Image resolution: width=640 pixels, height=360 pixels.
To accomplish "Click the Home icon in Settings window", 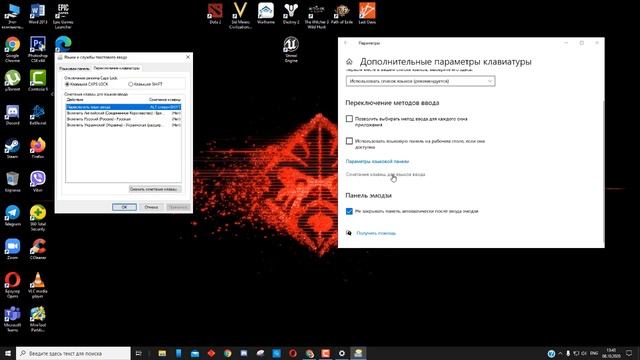I will coord(349,62).
